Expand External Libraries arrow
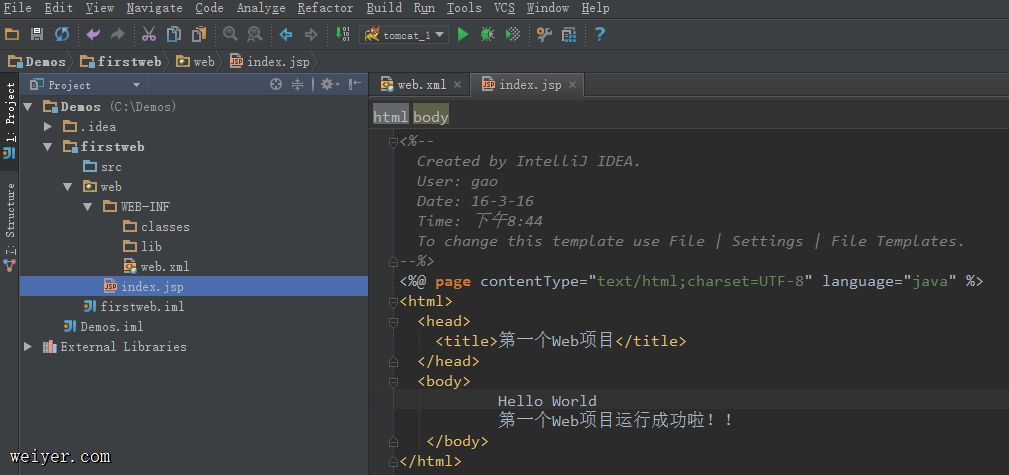Screen dimensions: 1009x475 pos(28,346)
